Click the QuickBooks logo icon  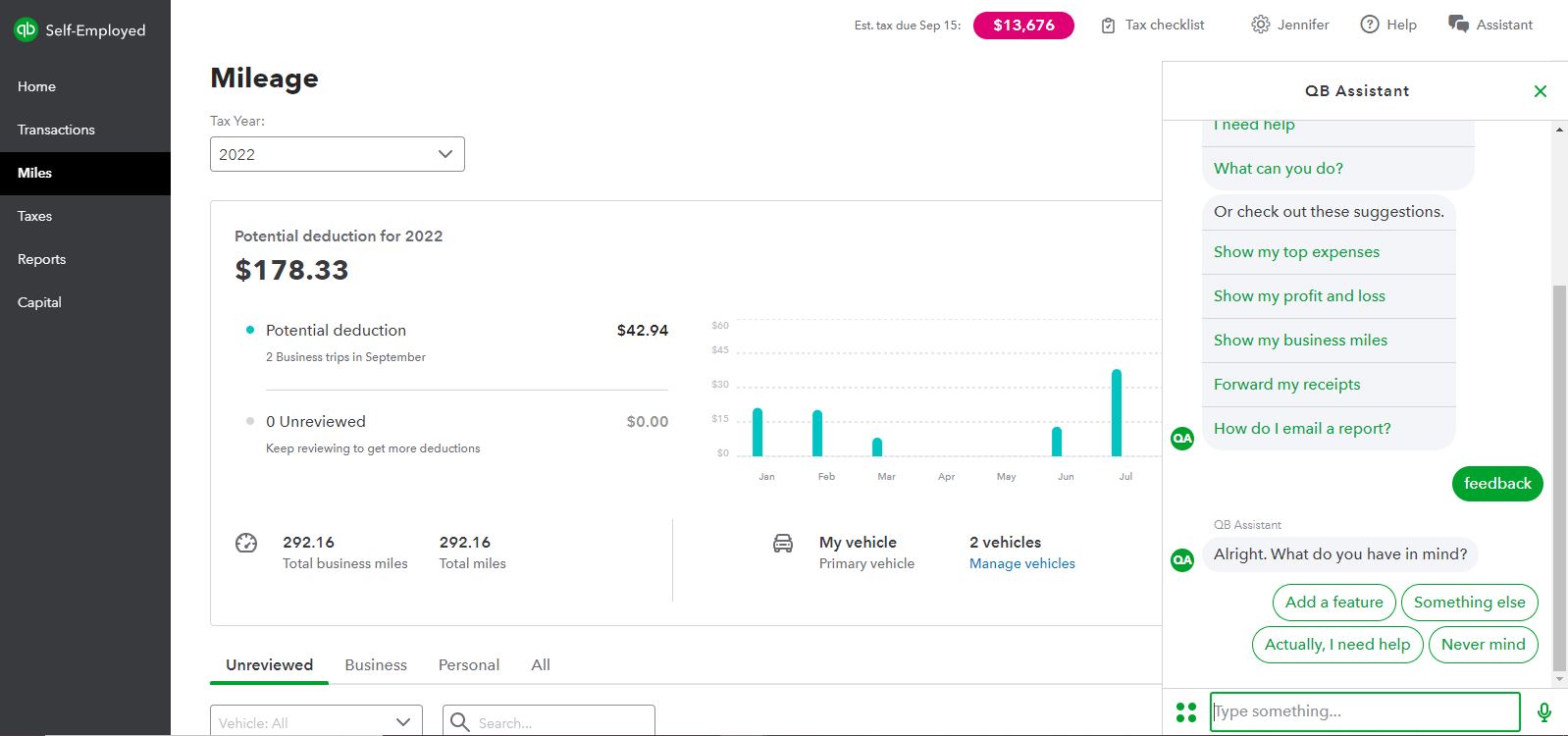(x=26, y=29)
